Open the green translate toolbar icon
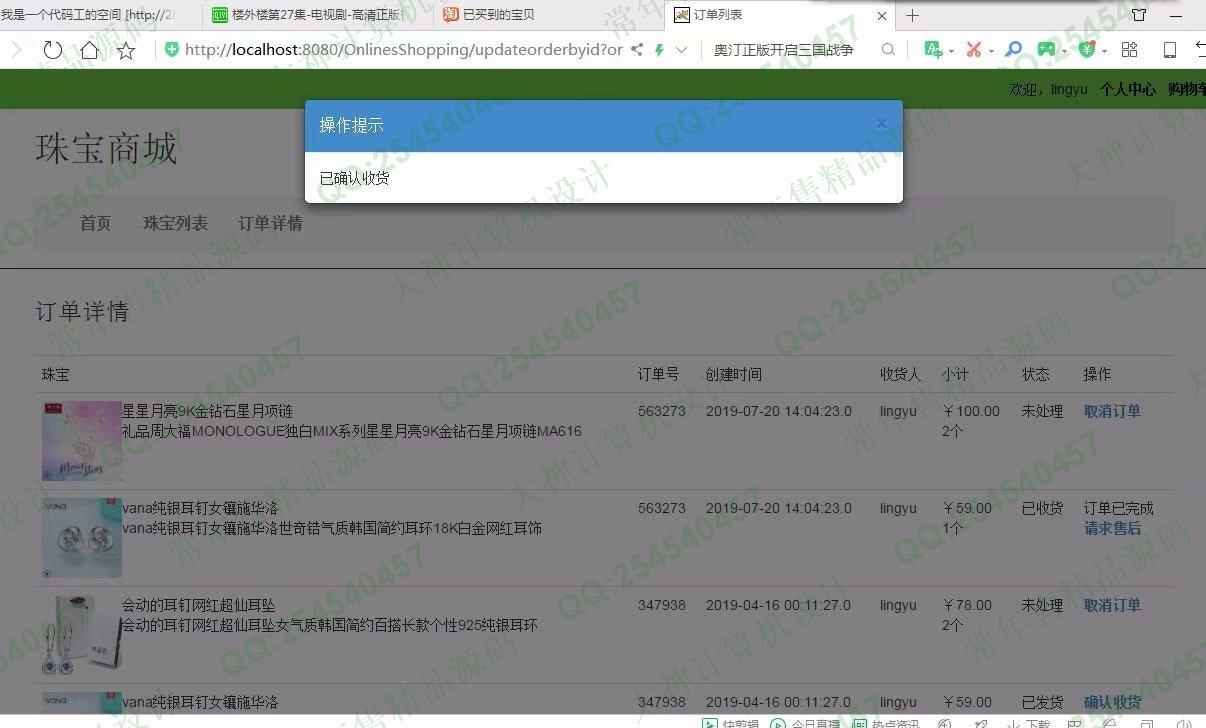1206x728 pixels. click(933, 49)
